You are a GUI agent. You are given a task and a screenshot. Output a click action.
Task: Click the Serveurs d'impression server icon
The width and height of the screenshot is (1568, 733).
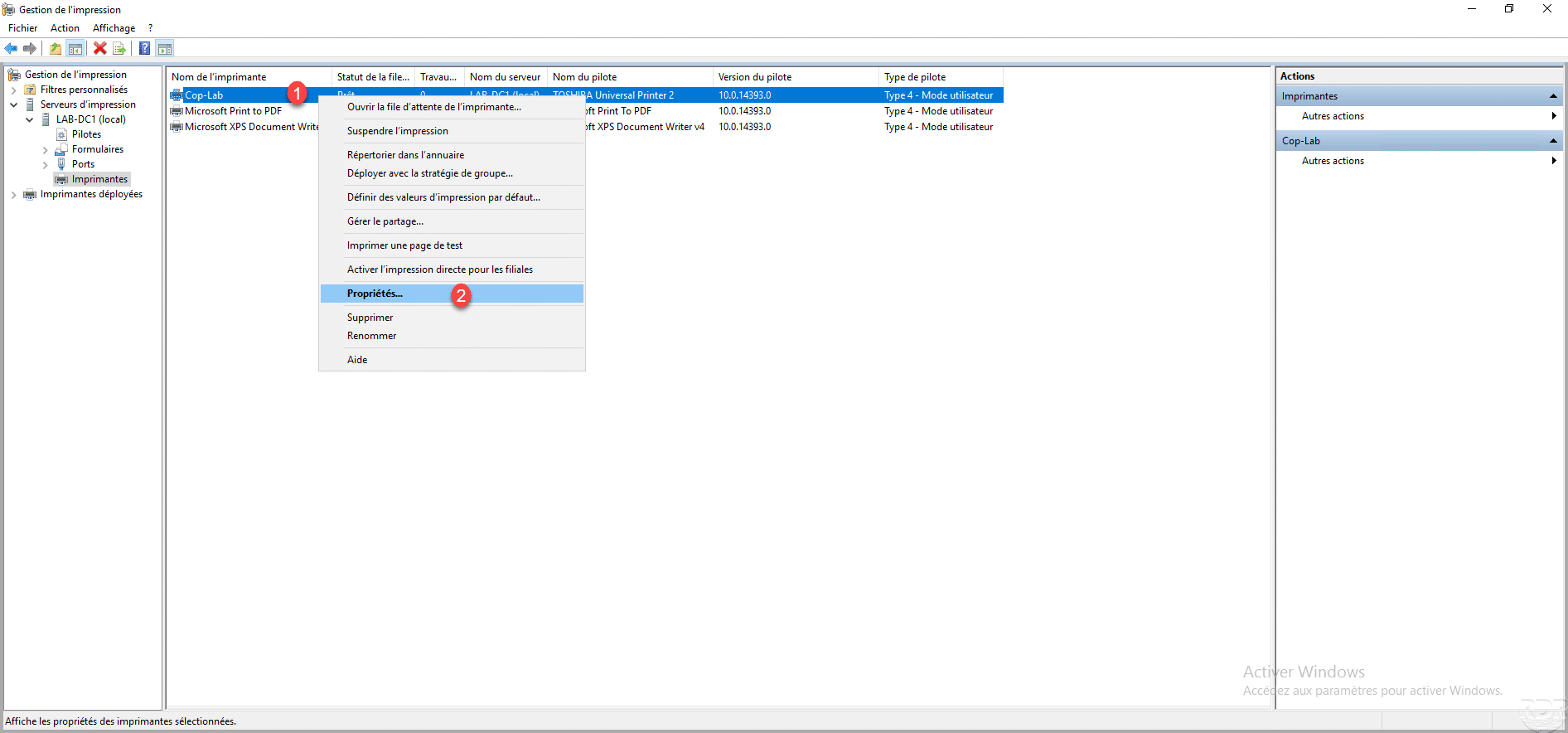tap(30, 104)
